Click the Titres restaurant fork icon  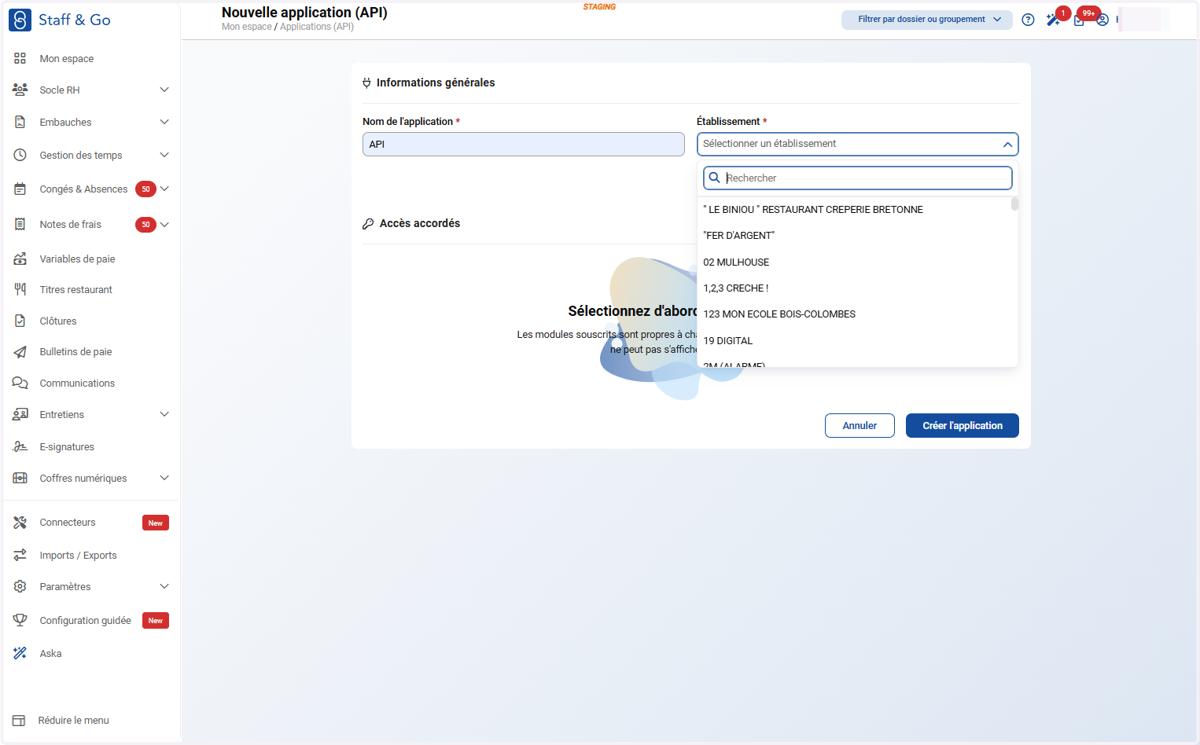click(20, 290)
